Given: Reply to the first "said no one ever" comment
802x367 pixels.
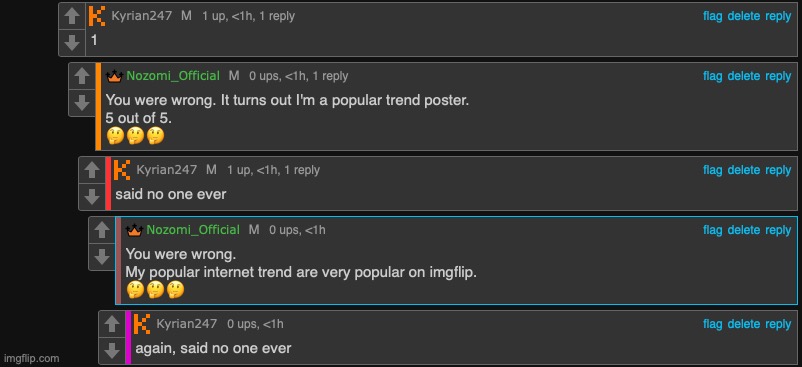Looking at the screenshot, I should coord(778,170).
